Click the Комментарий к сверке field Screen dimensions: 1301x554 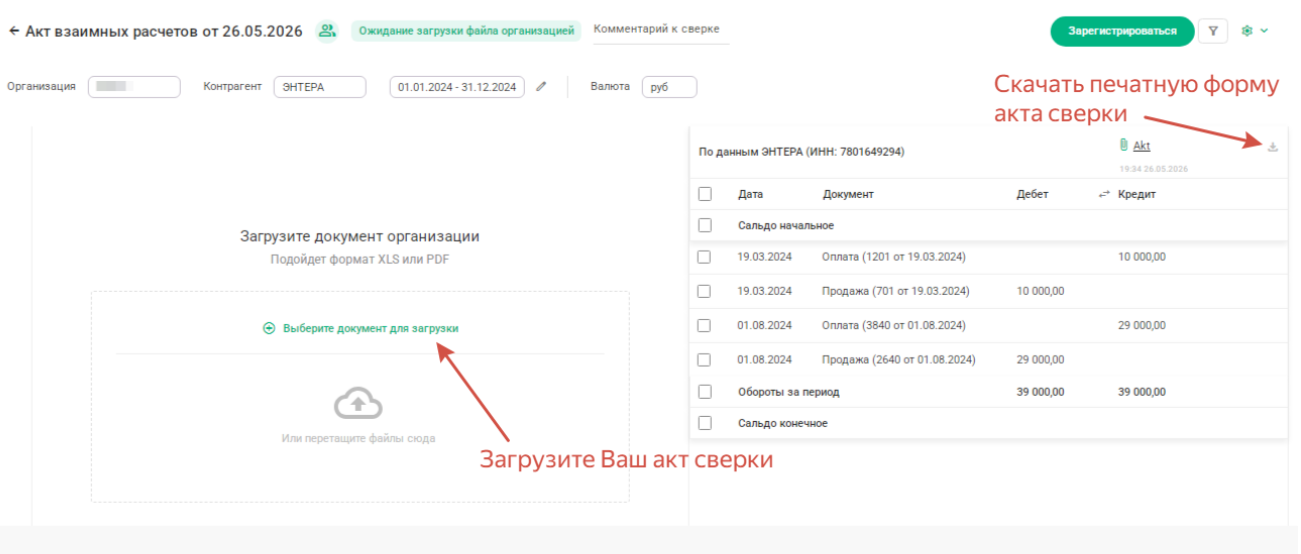coord(661,30)
